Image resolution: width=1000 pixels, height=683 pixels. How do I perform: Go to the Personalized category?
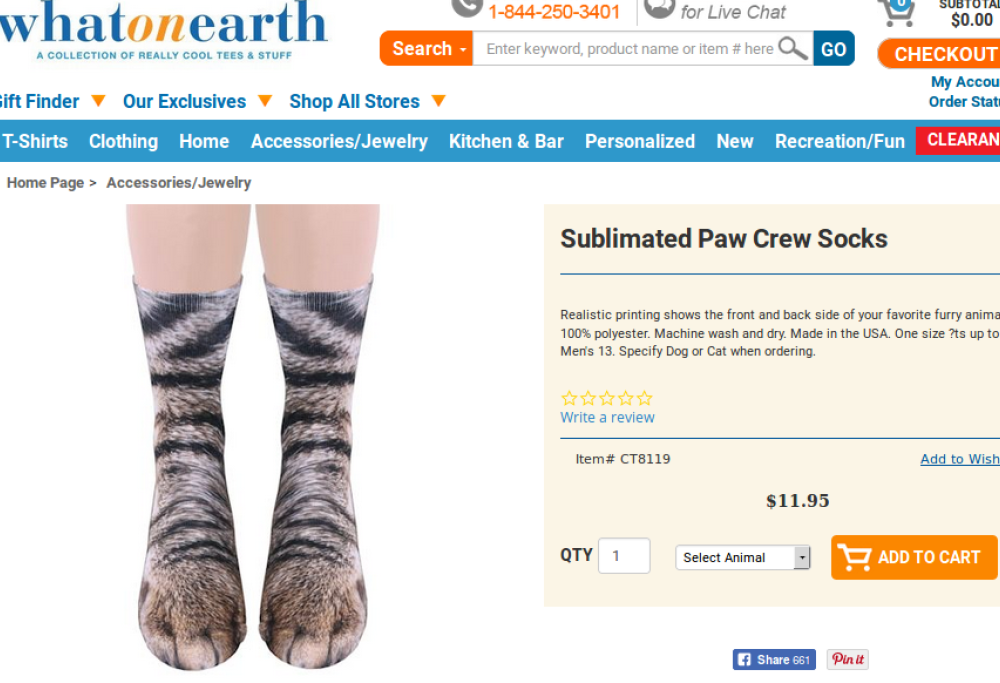click(640, 141)
